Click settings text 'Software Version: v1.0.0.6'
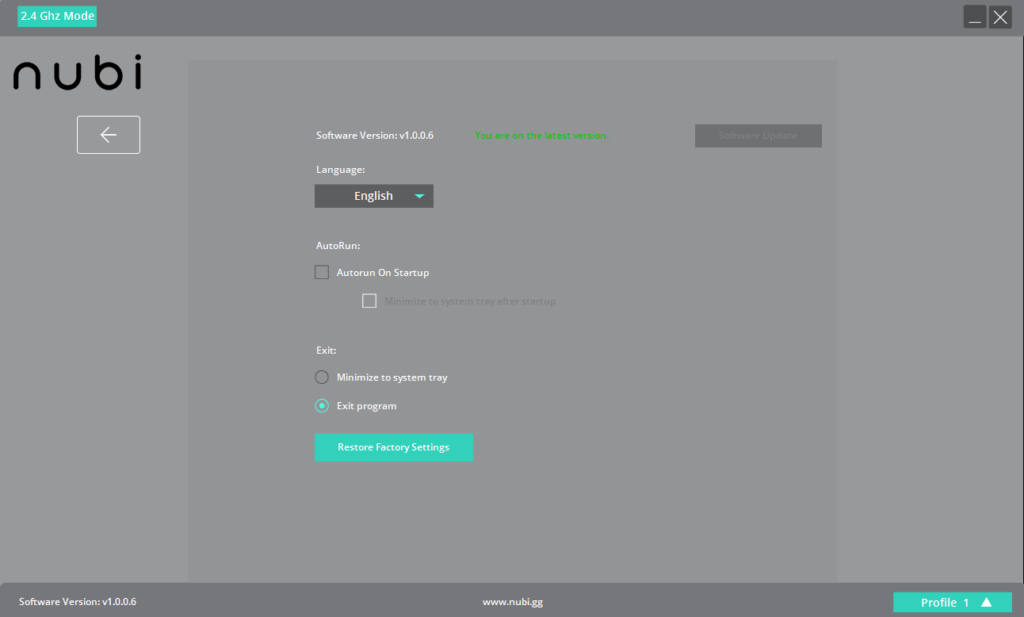 pyautogui.click(x=375, y=135)
